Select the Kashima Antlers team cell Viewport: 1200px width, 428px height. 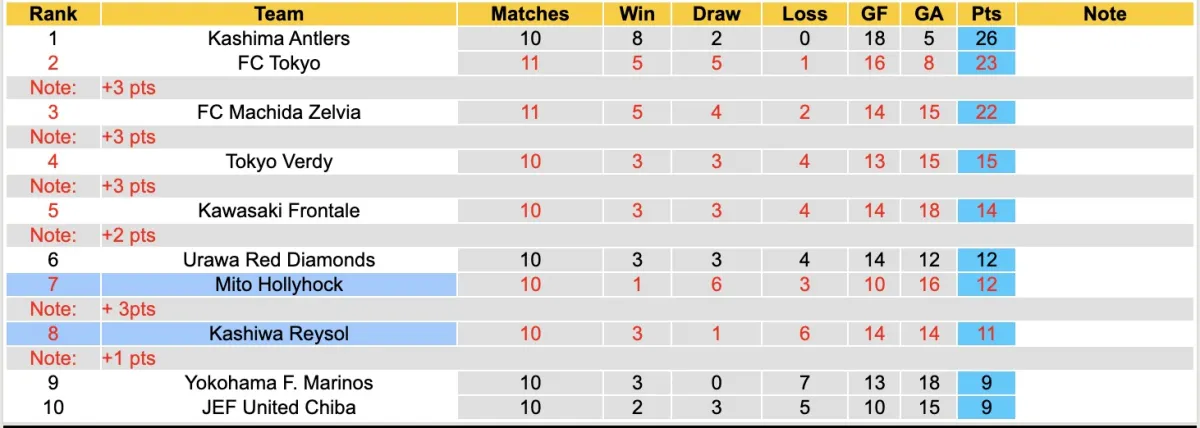[x=279, y=39]
